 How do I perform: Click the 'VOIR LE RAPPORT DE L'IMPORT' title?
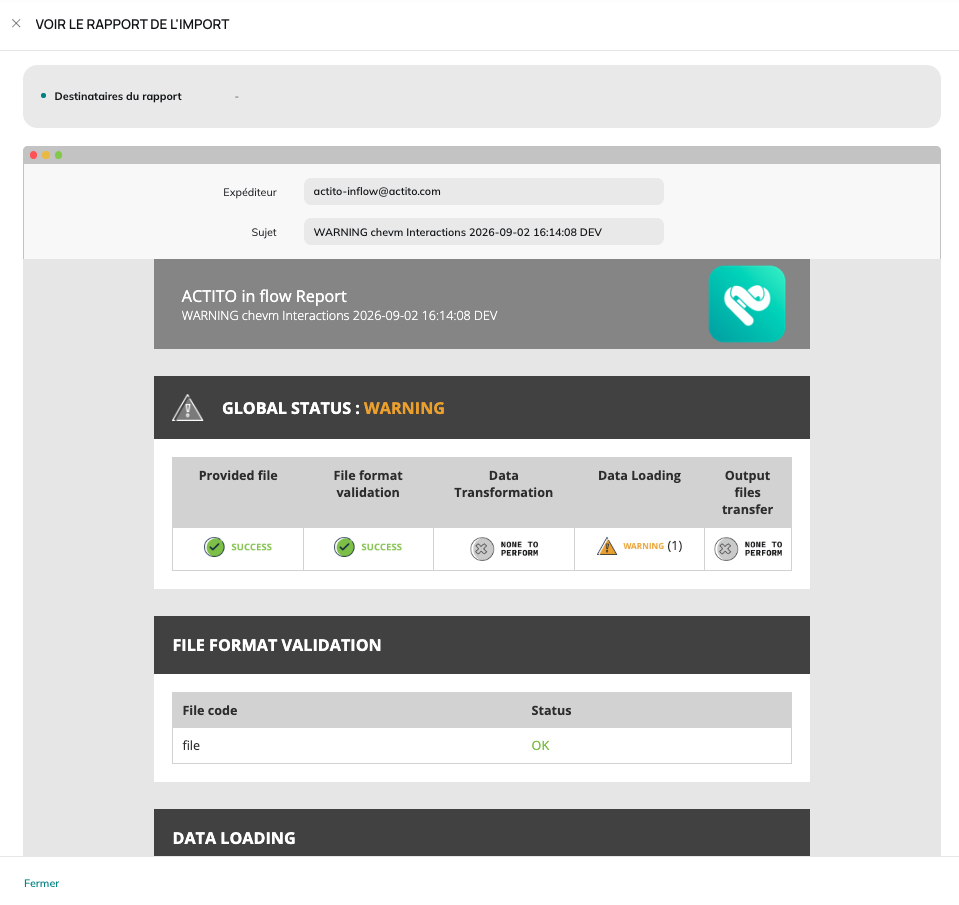pyautogui.click(x=132, y=24)
